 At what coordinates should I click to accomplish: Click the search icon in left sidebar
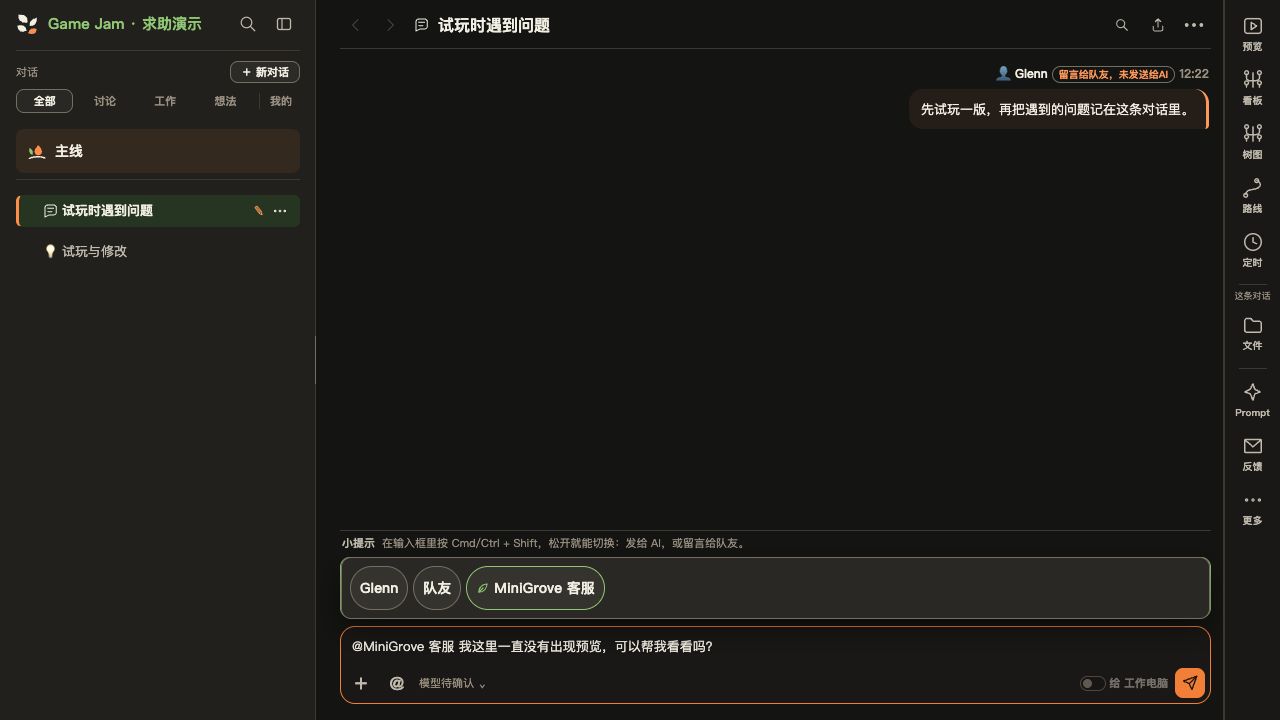(248, 24)
